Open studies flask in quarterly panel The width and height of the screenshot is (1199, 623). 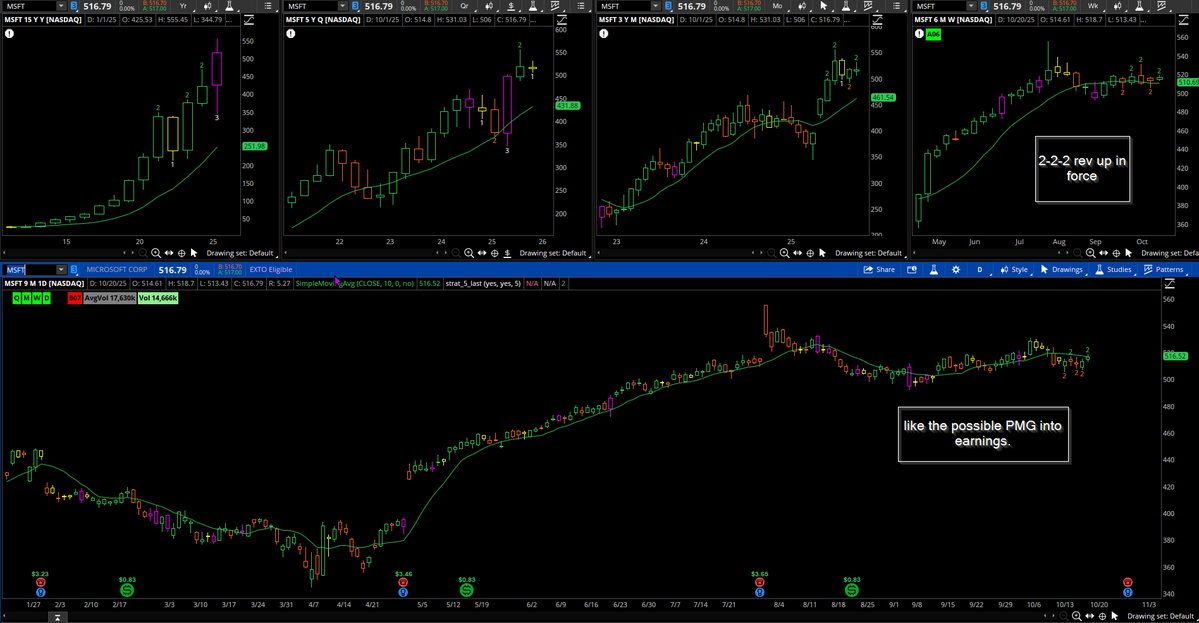pos(533,6)
